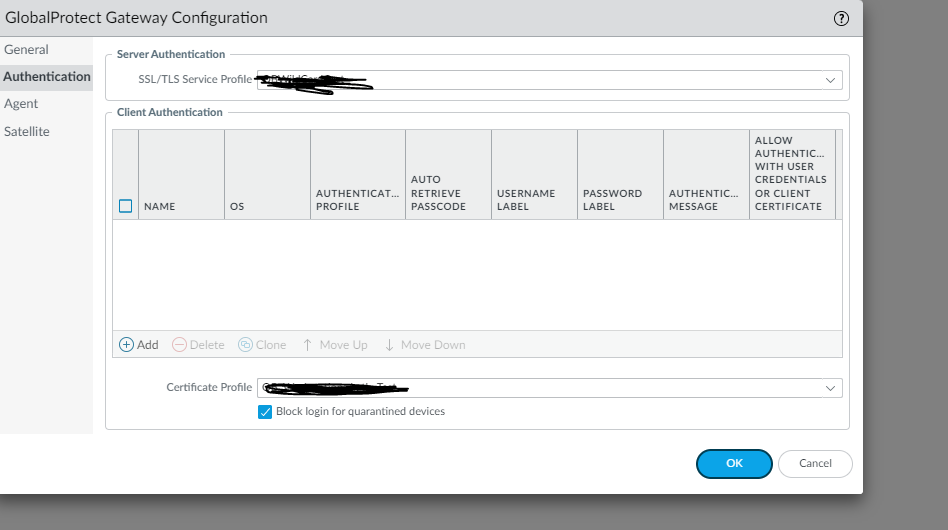The height and width of the screenshot is (530, 948).
Task: Click the Add plus icon button
Action: tap(126, 344)
